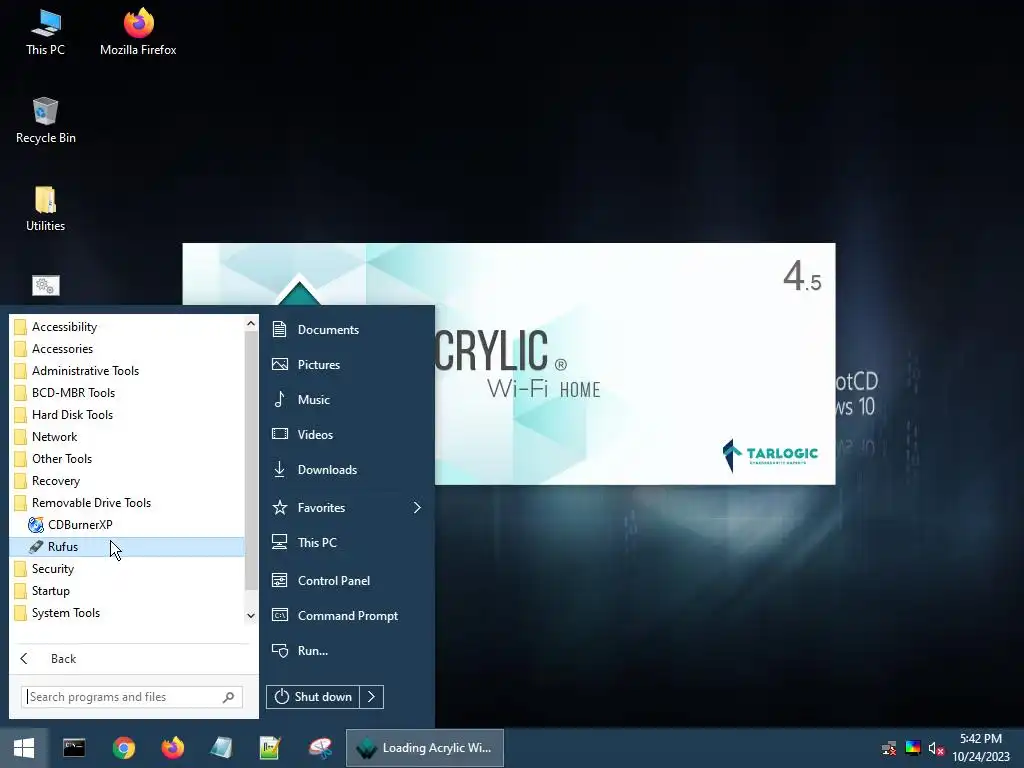Select Loading Acrylic Wi-Fi taskbar button
Viewport: 1024px width, 768px height.
[x=424, y=748]
